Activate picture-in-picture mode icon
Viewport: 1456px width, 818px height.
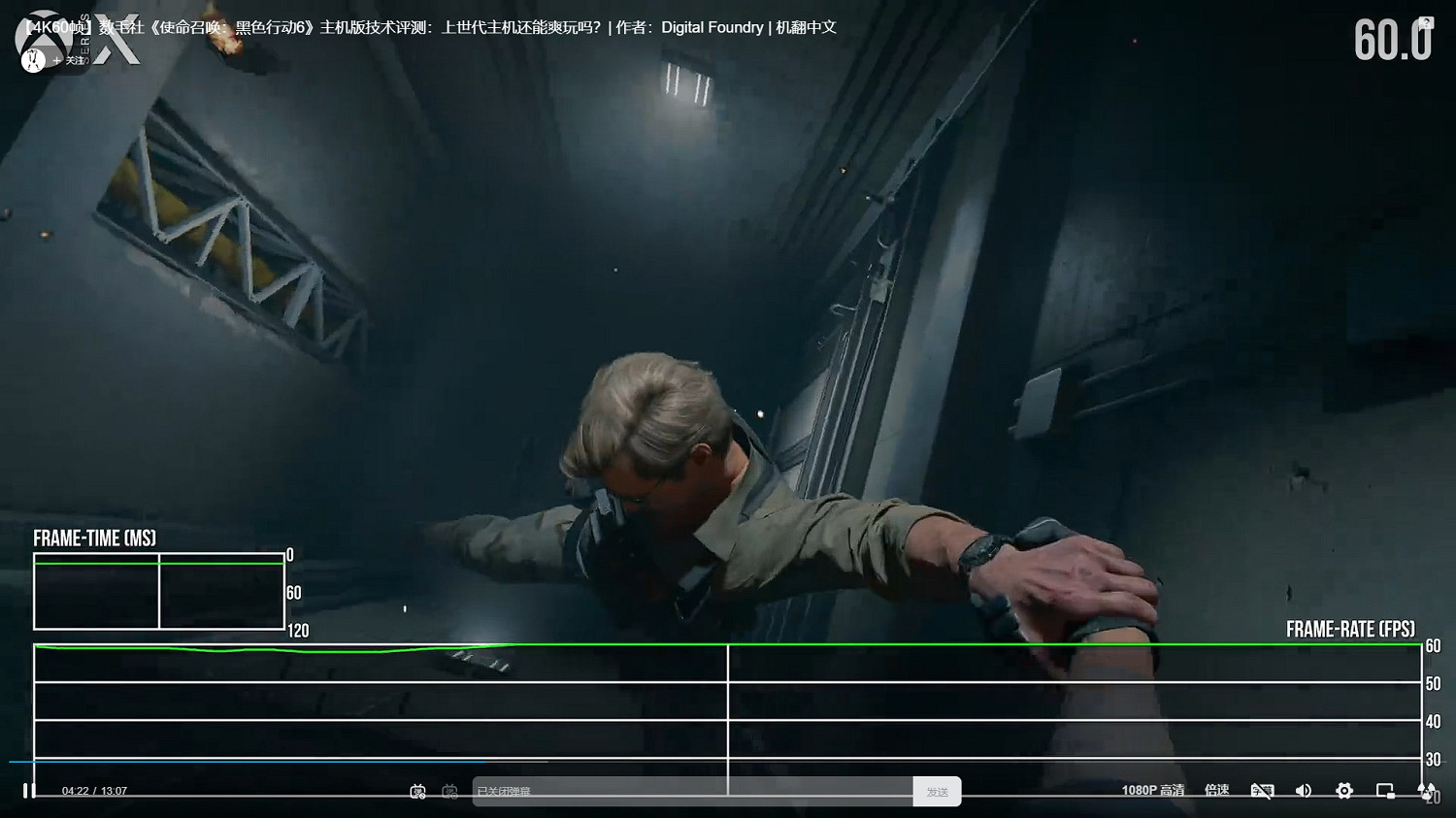[x=1385, y=790]
